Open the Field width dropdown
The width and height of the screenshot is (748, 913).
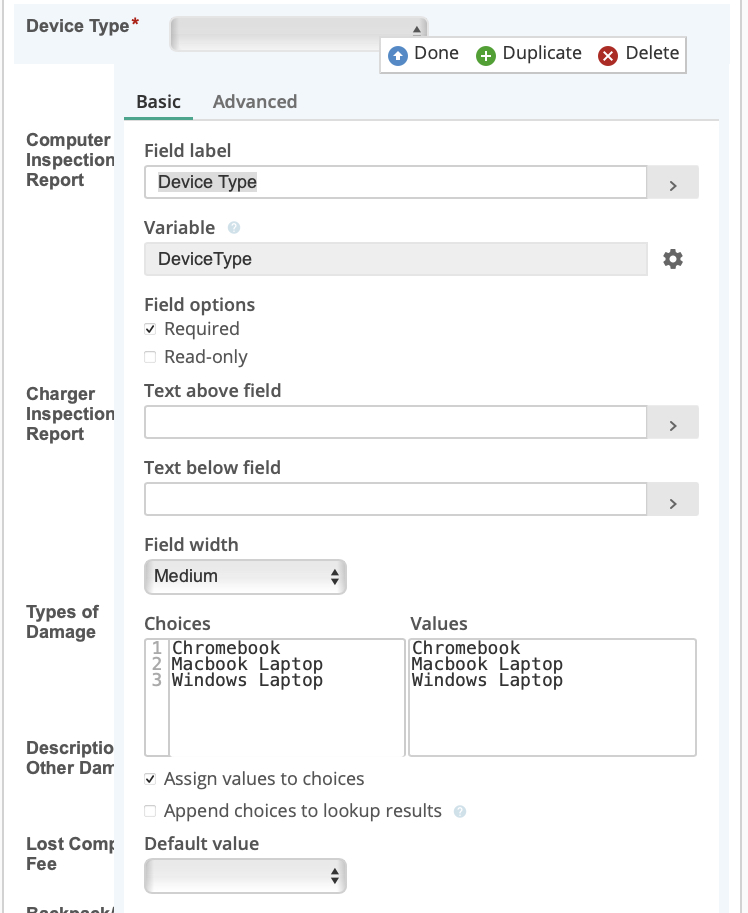tap(245, 576)
